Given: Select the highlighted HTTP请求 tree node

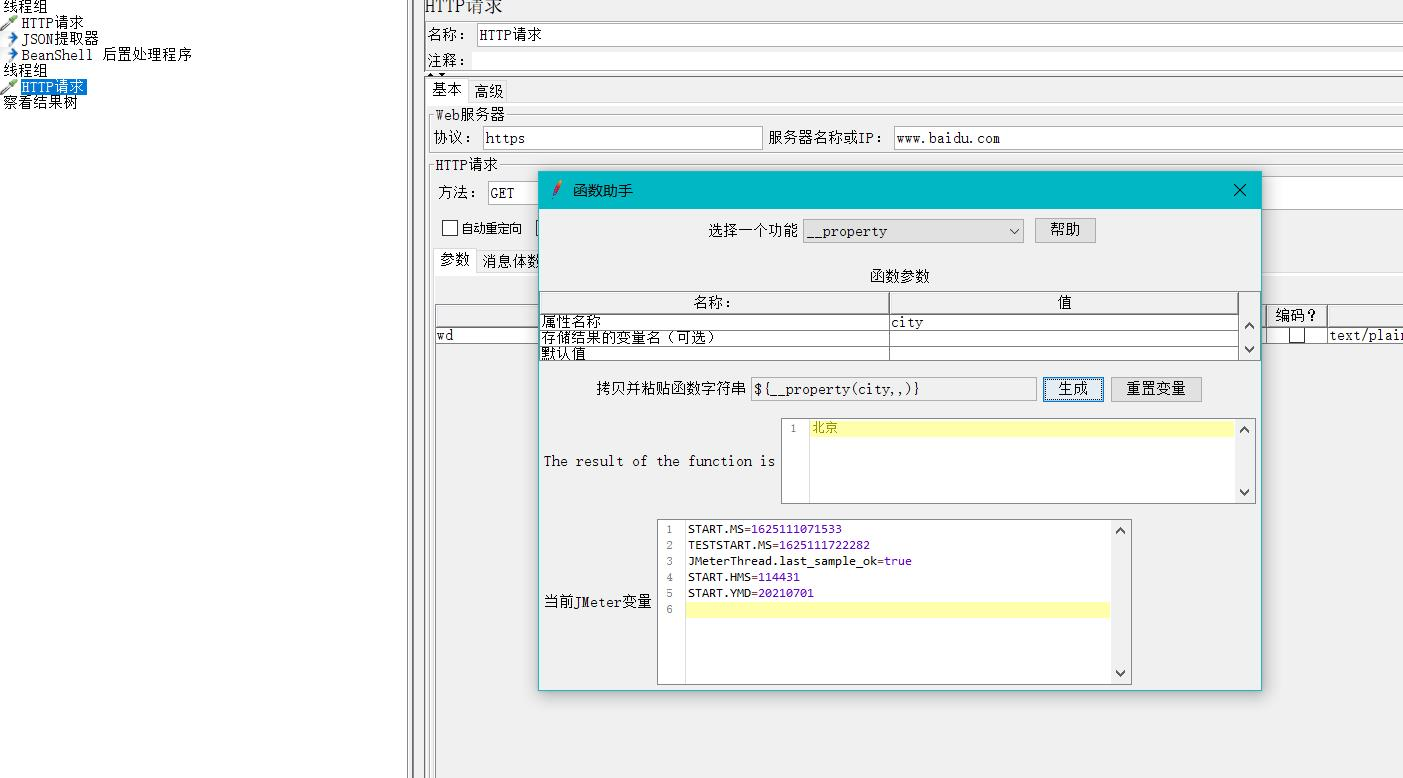Looking at the screenshot, I should pyautogui.click(x=54, y=87).
